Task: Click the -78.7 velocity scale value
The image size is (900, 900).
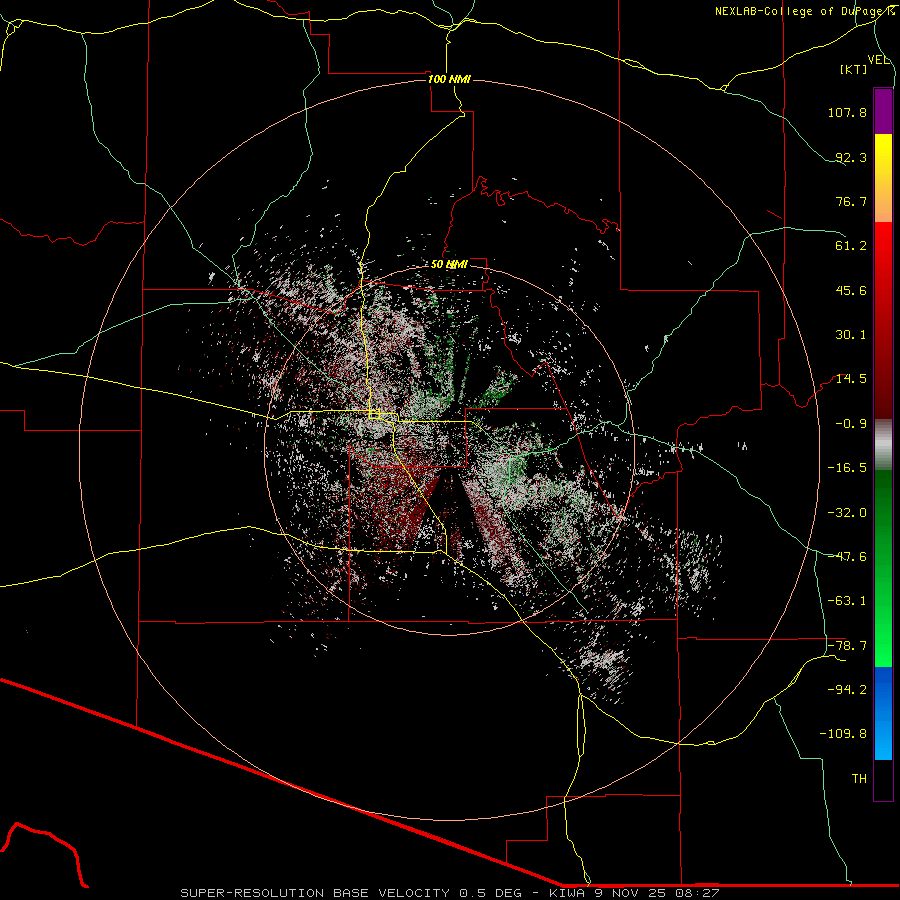Action: pyautogui.click(x=847, y=646)
